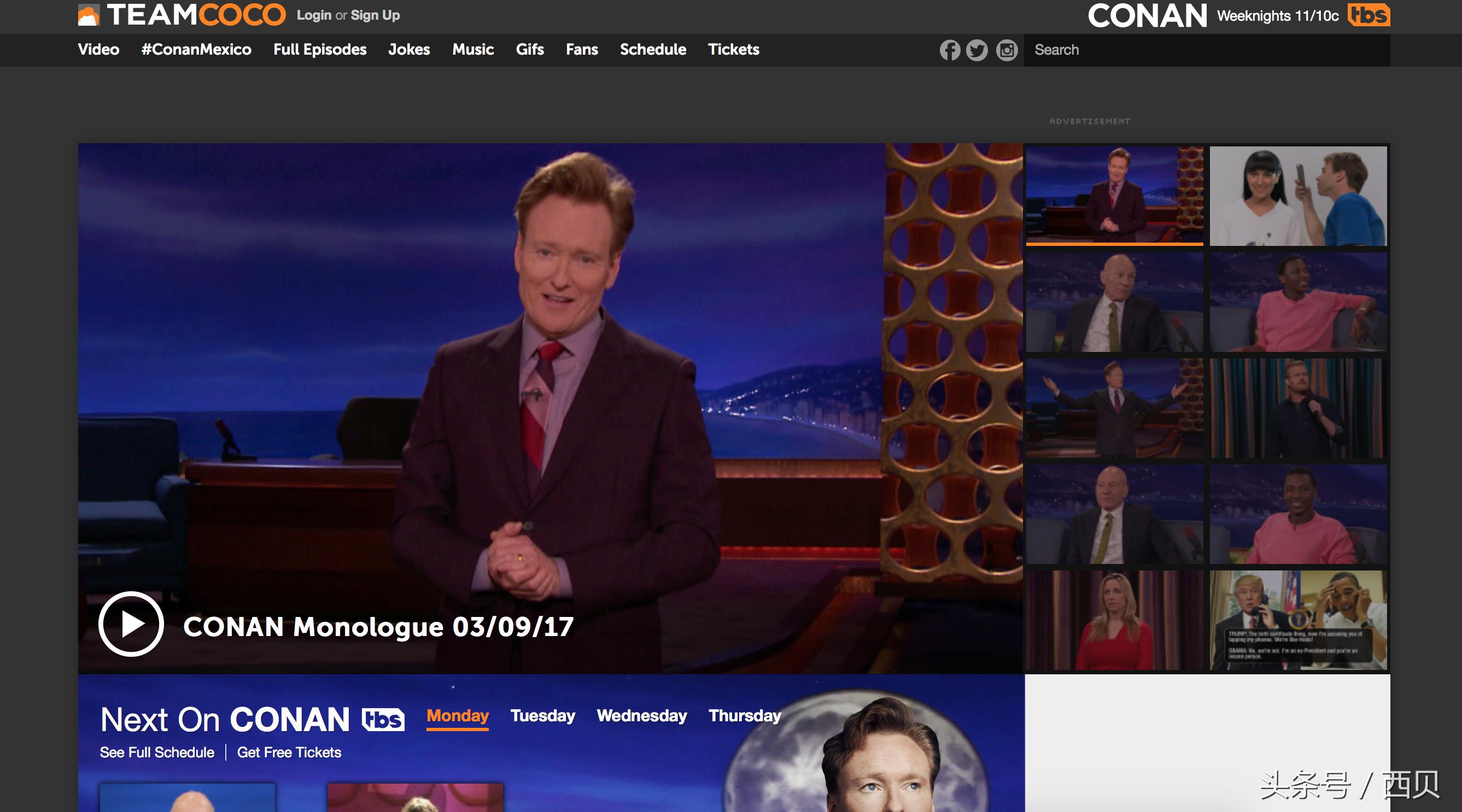1462x812 pixels.
Task: Switch to the Wednesday tab
Action: [x=642, y=716]
